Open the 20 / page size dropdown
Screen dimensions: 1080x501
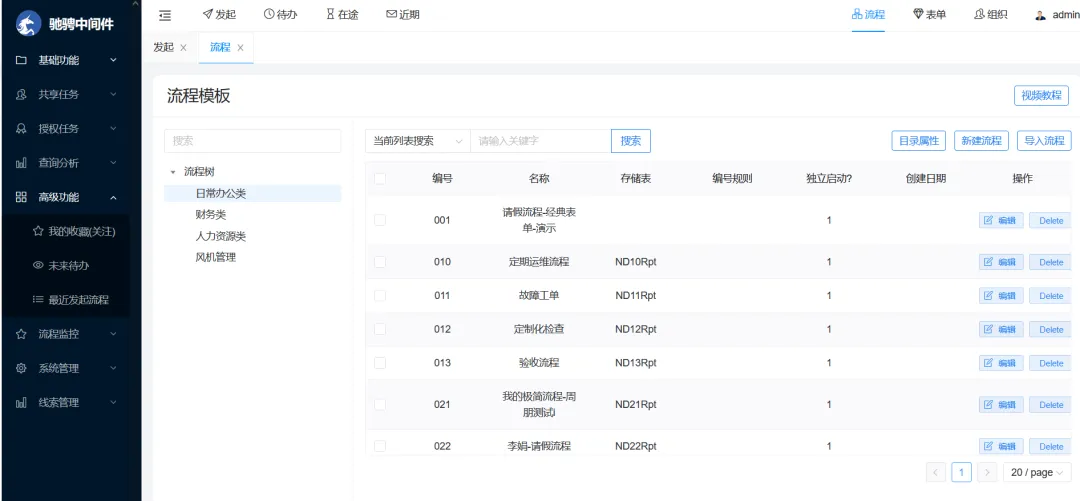coord(1036,472)
